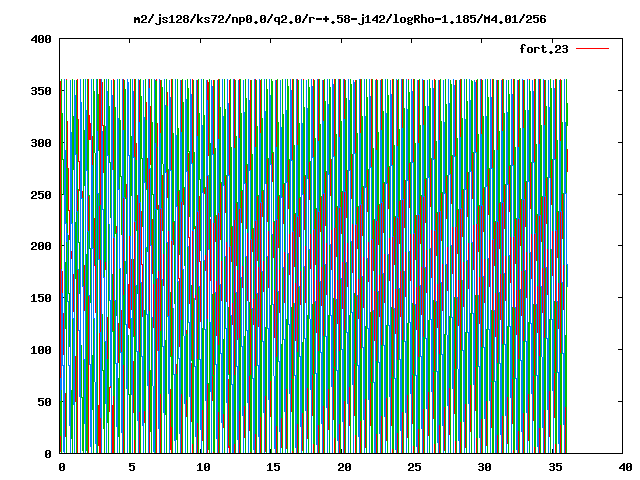Click the x-axis label 35
Screen dimensions: 640x480
556,467
